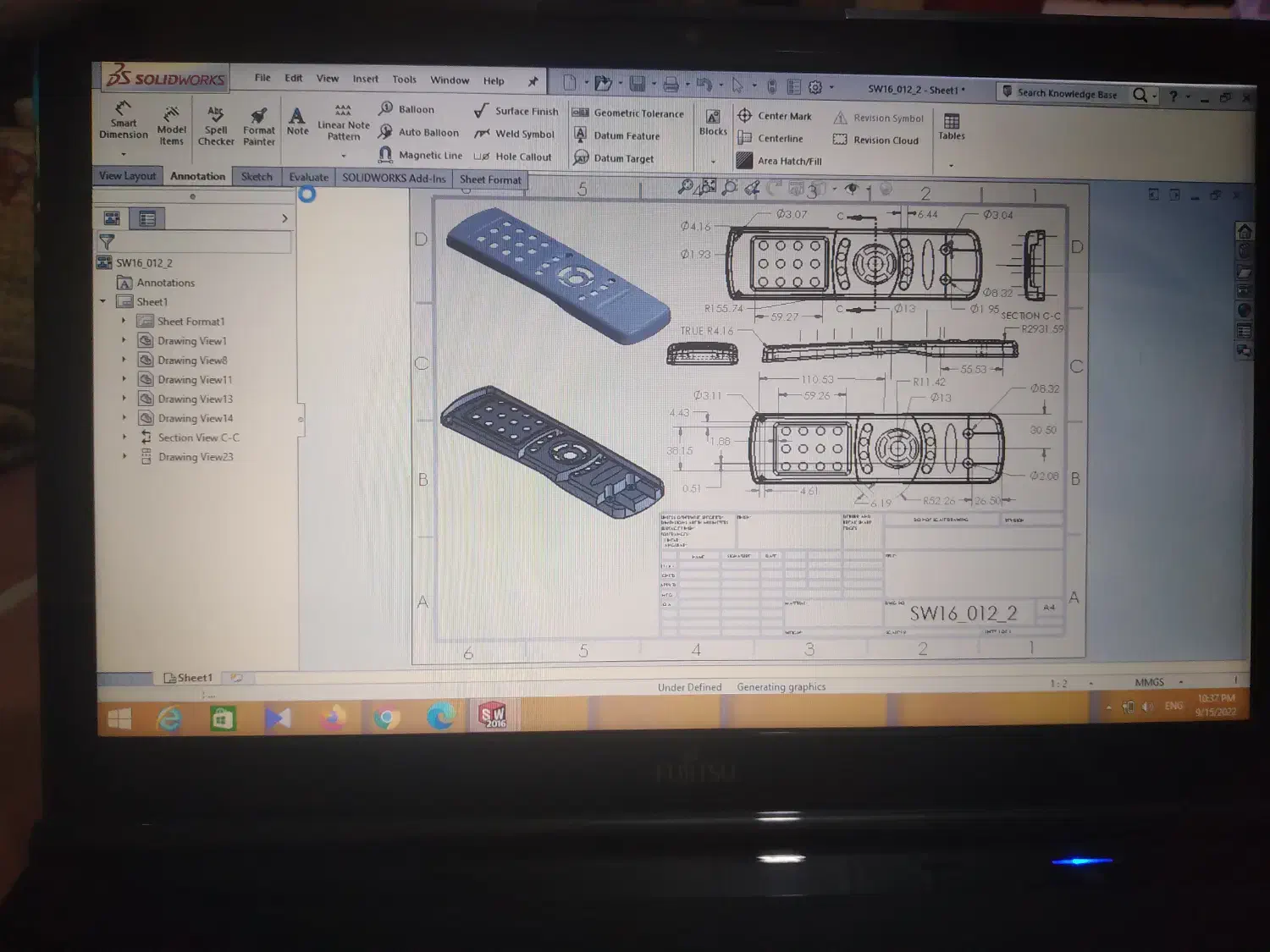Switch to the Sheet Format tab
1270x952 pixels.
pyautogui.click(x=490, y=179)
